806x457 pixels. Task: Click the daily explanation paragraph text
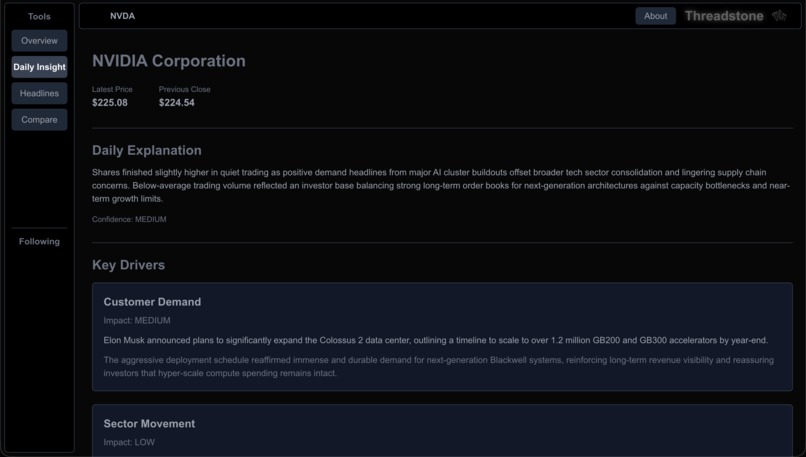(441, 186)
